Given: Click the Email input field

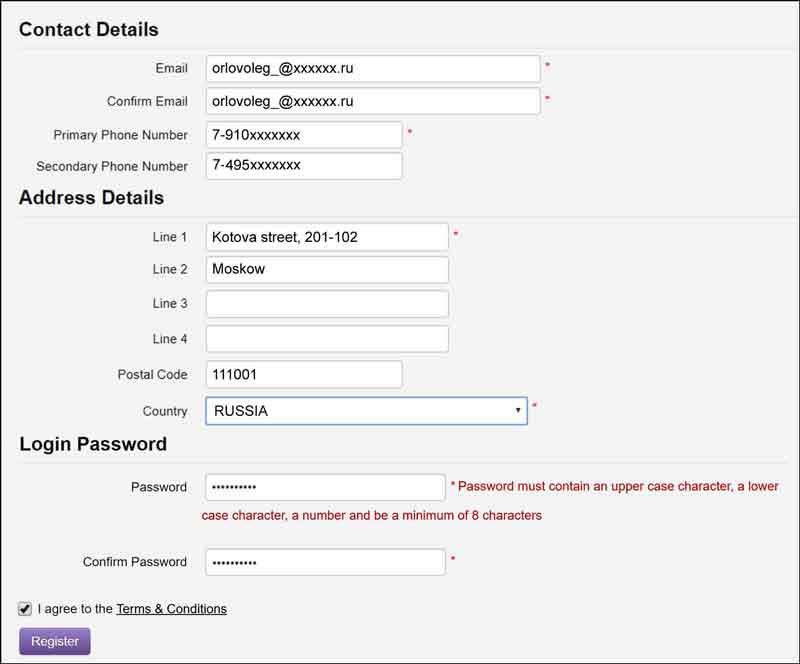Looking at the screenshot, I should tap(373, 68).
